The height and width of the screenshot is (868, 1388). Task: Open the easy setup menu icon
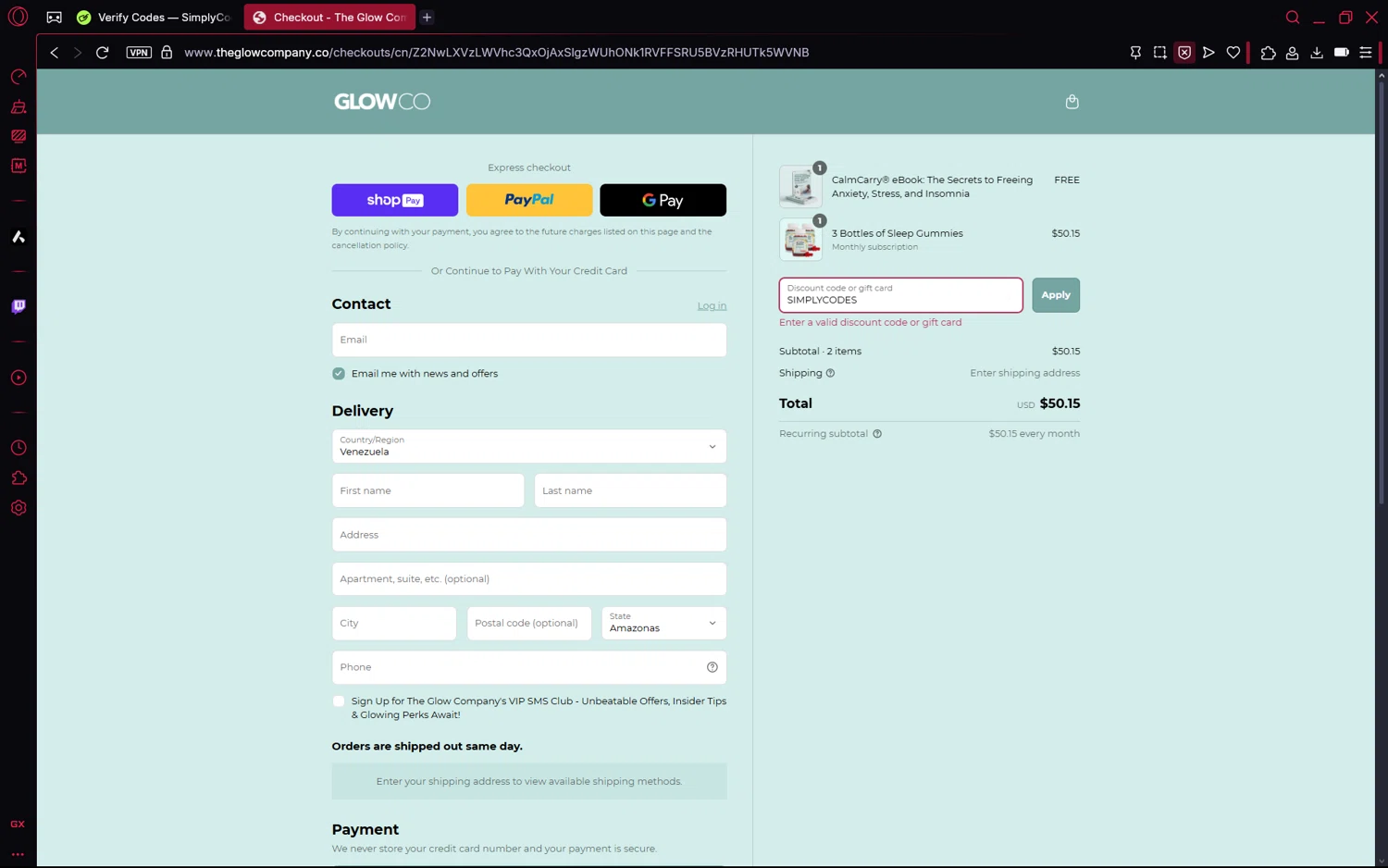1366,53
